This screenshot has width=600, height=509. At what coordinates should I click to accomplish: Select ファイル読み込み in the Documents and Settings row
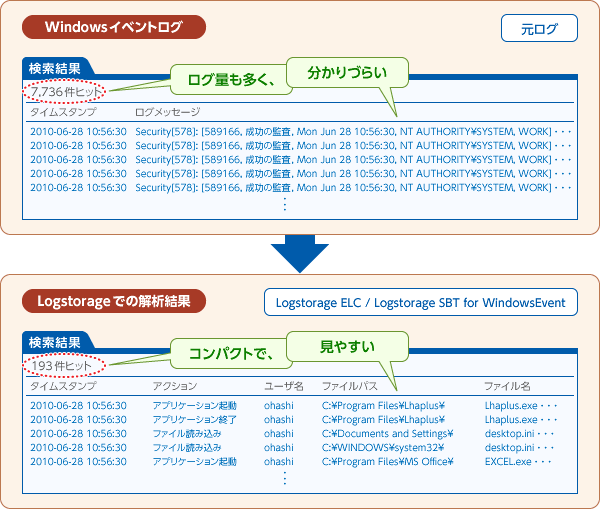187,434
